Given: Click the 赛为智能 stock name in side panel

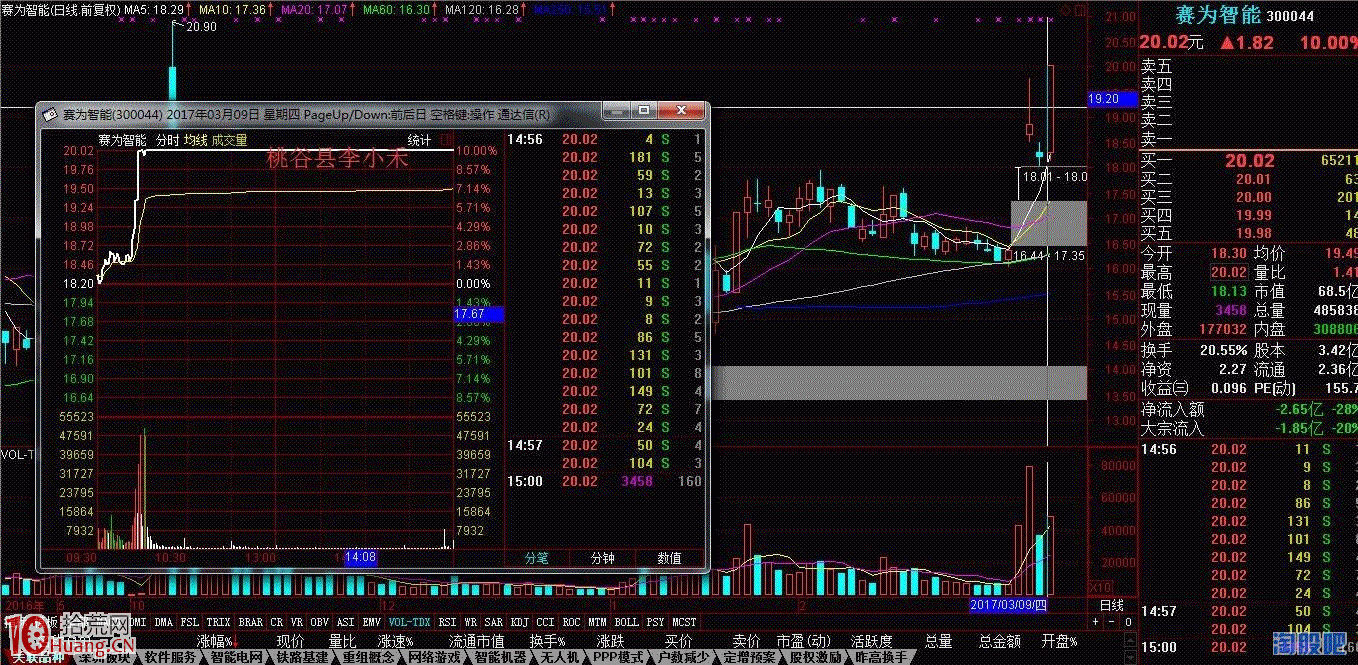Looking at the screenshot, I should point(1216,15).
